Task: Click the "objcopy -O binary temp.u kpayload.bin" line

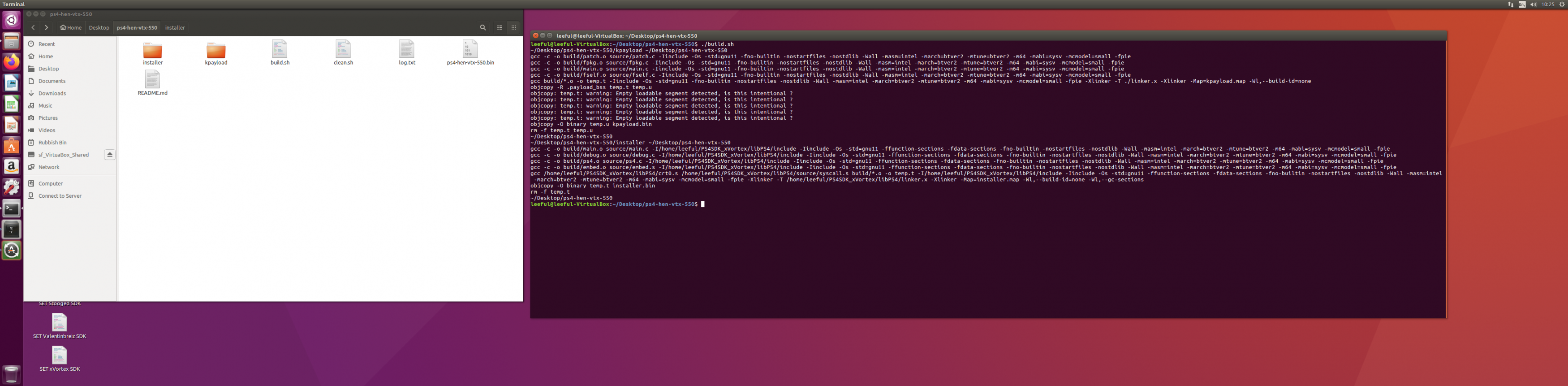Action: point(591,124)
